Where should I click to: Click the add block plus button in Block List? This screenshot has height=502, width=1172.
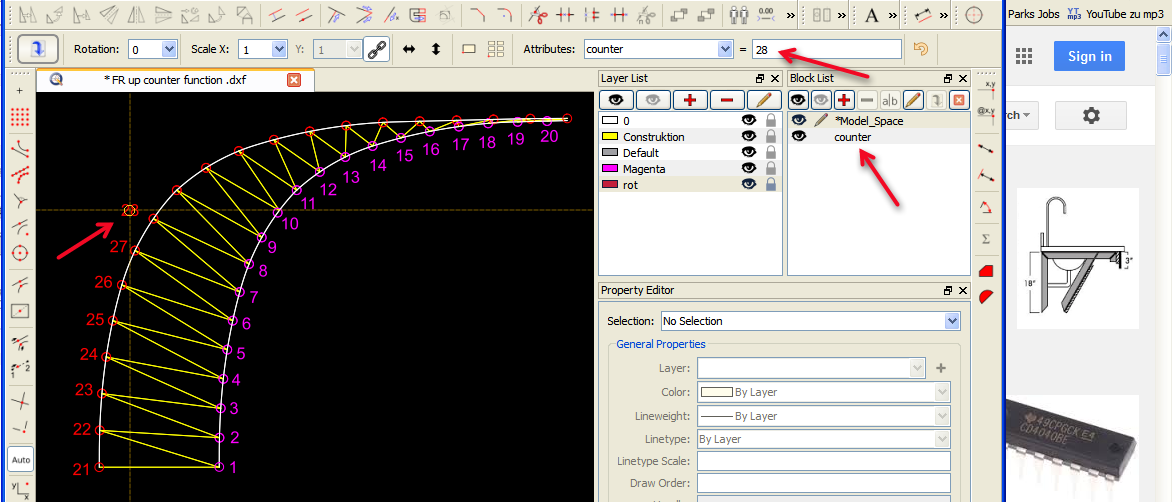coord(844,100)
